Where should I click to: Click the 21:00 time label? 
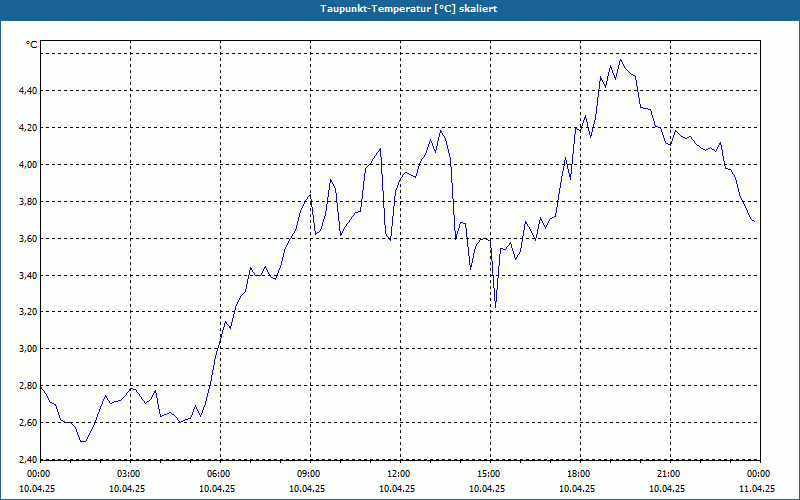pos(670,474)
